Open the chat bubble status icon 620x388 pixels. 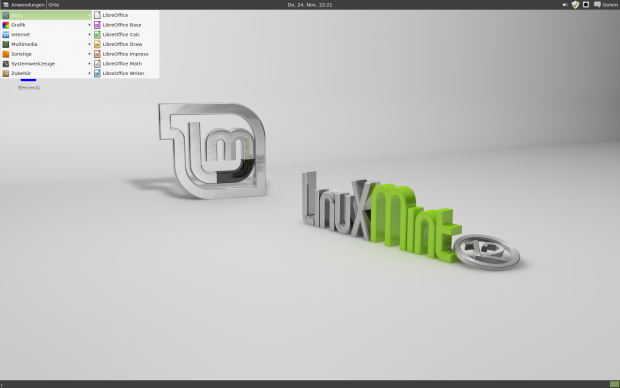point(597,5)
